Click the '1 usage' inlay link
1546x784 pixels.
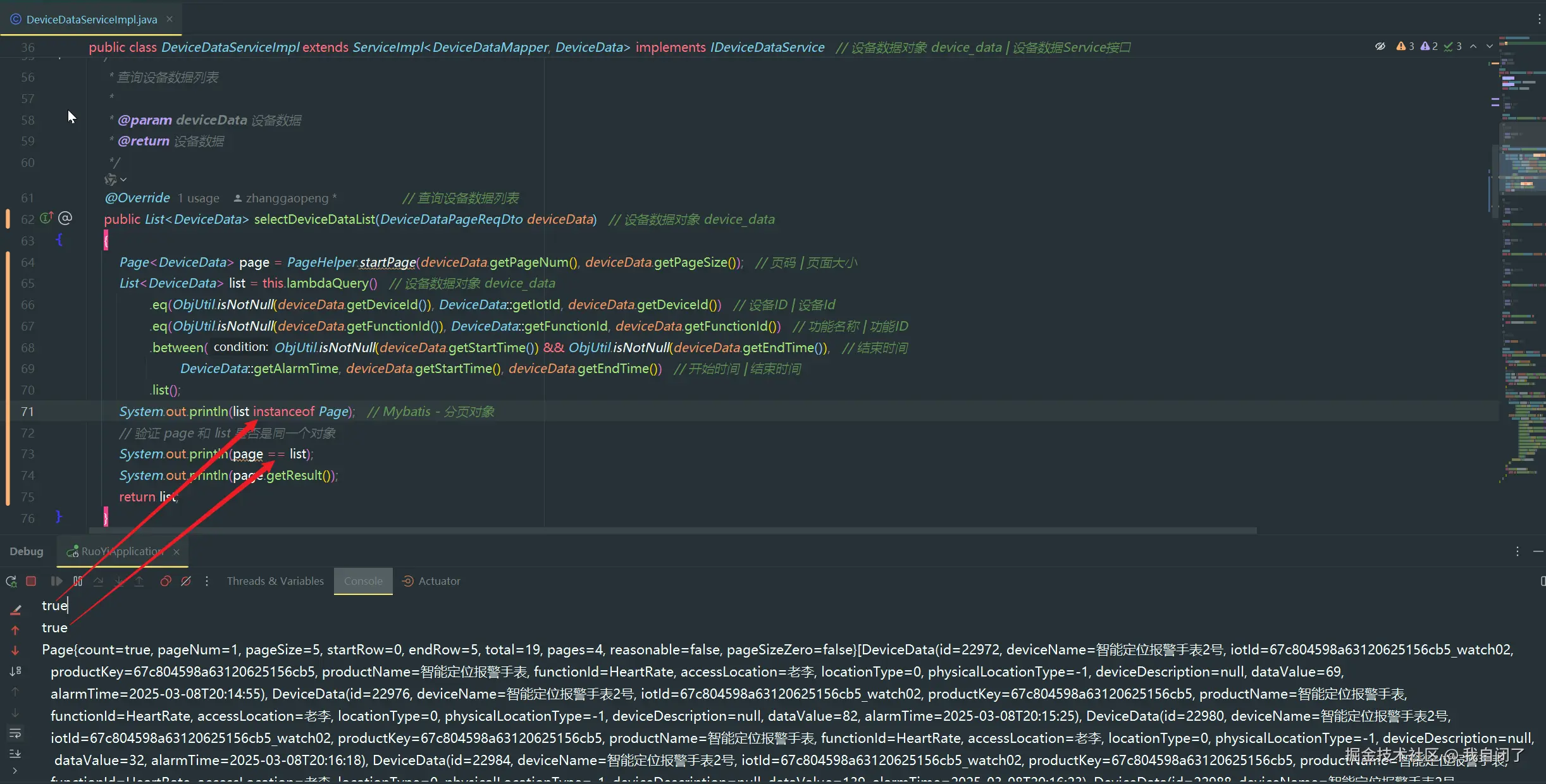198,199
